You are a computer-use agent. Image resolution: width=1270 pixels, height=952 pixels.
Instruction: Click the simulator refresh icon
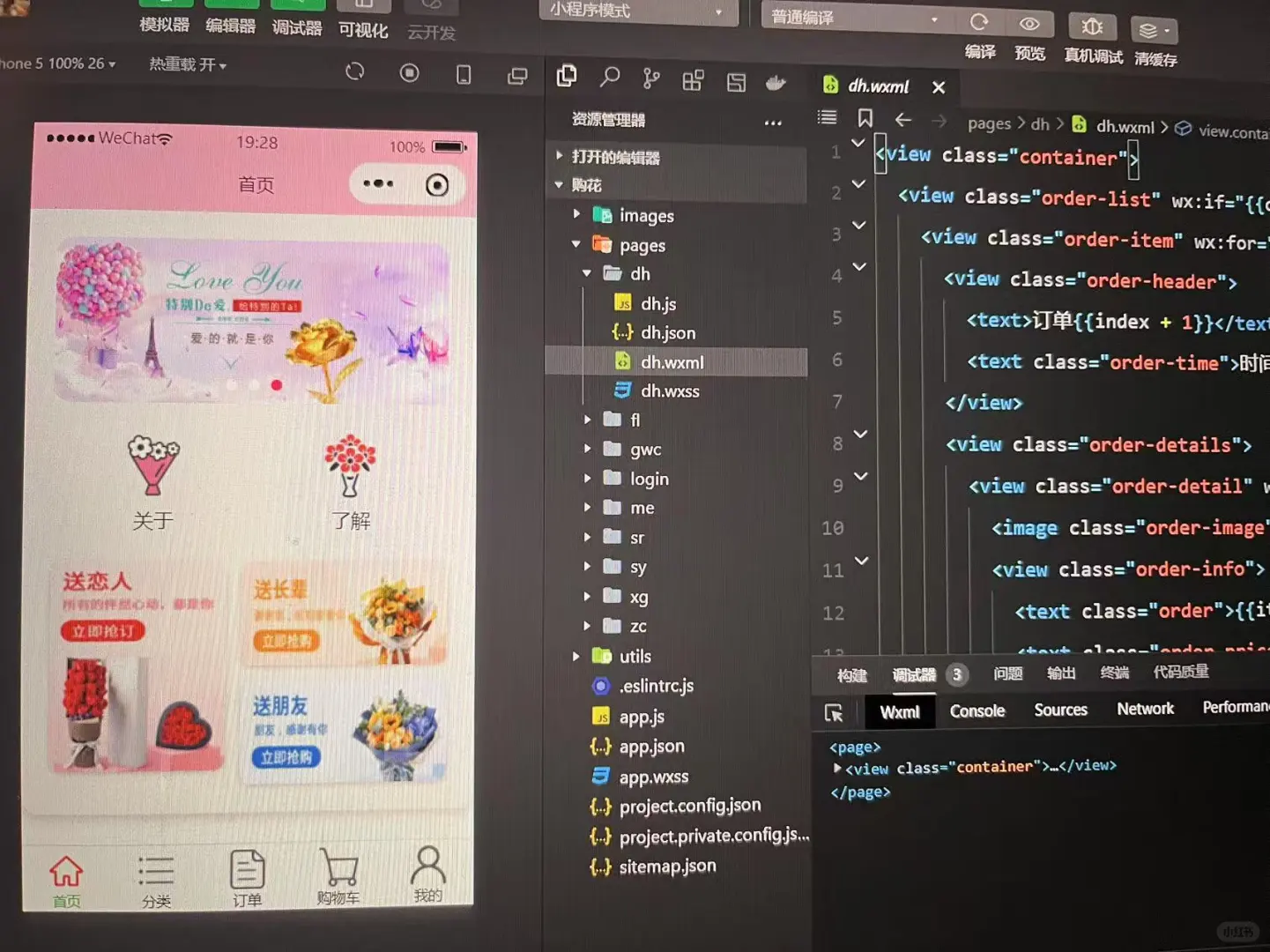(355, 72)
